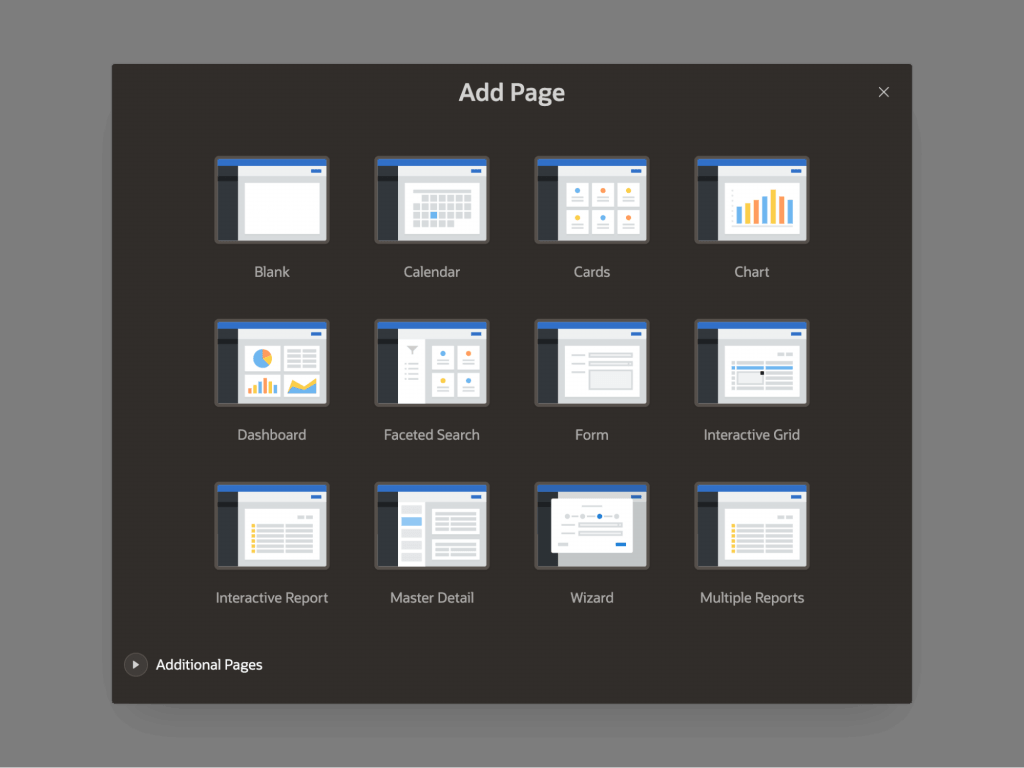Click the Master Detail label

[432, 598]
